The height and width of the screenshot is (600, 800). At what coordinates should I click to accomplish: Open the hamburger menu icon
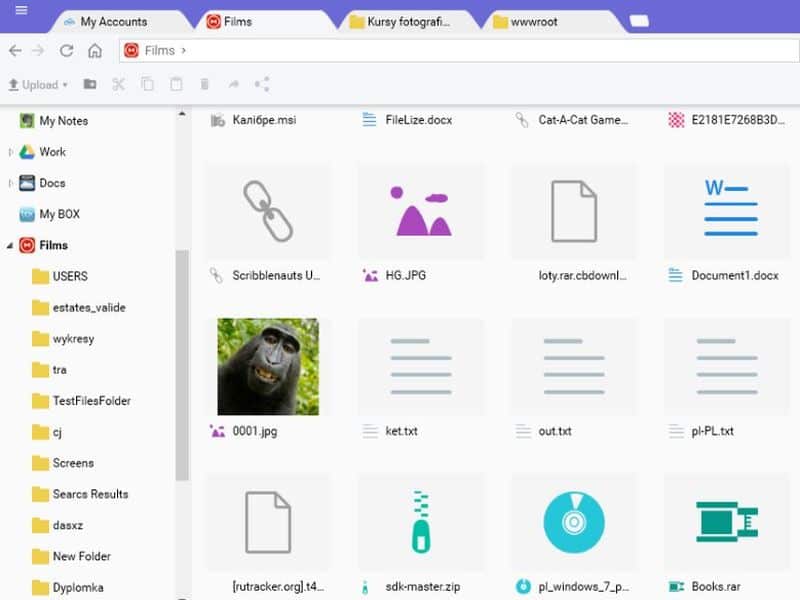click(x=21, y=10)
